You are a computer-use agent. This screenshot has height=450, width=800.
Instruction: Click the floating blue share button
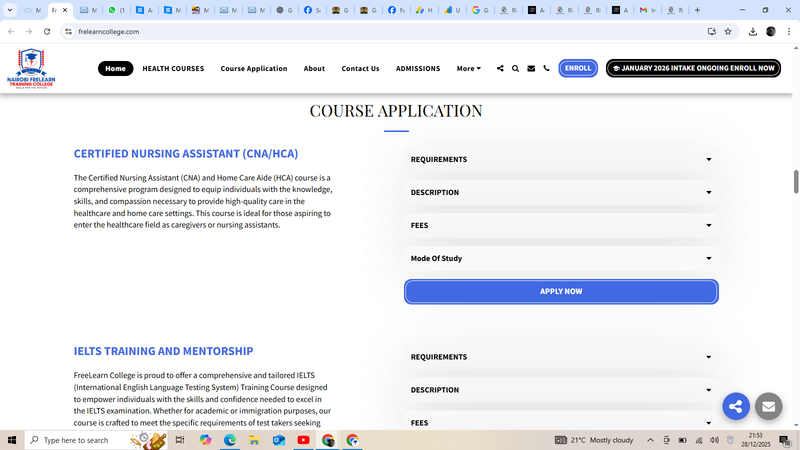736,406
